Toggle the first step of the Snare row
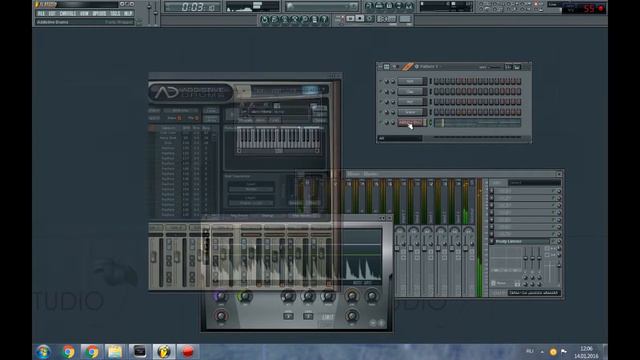This screenshot has height=360, width=640. [x=436, y=112]
